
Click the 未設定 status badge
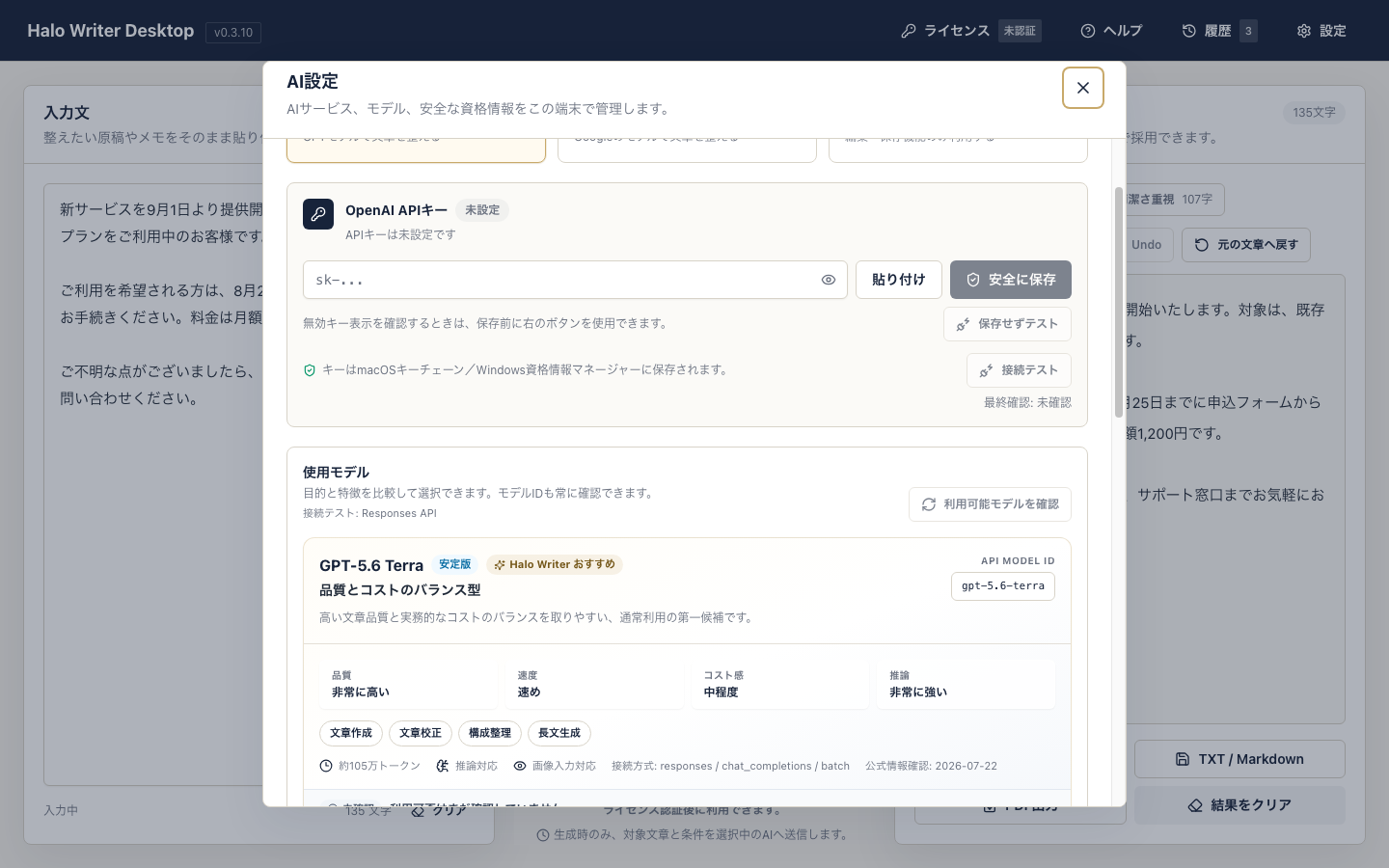tap(482, 210)
